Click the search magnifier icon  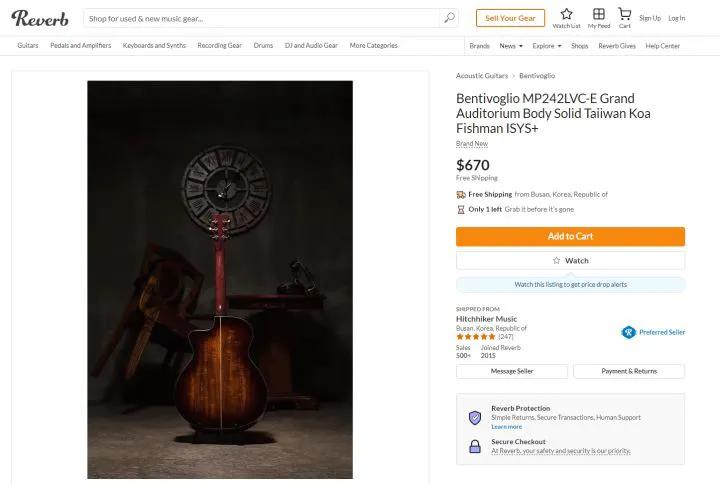[x=449, y=18]
